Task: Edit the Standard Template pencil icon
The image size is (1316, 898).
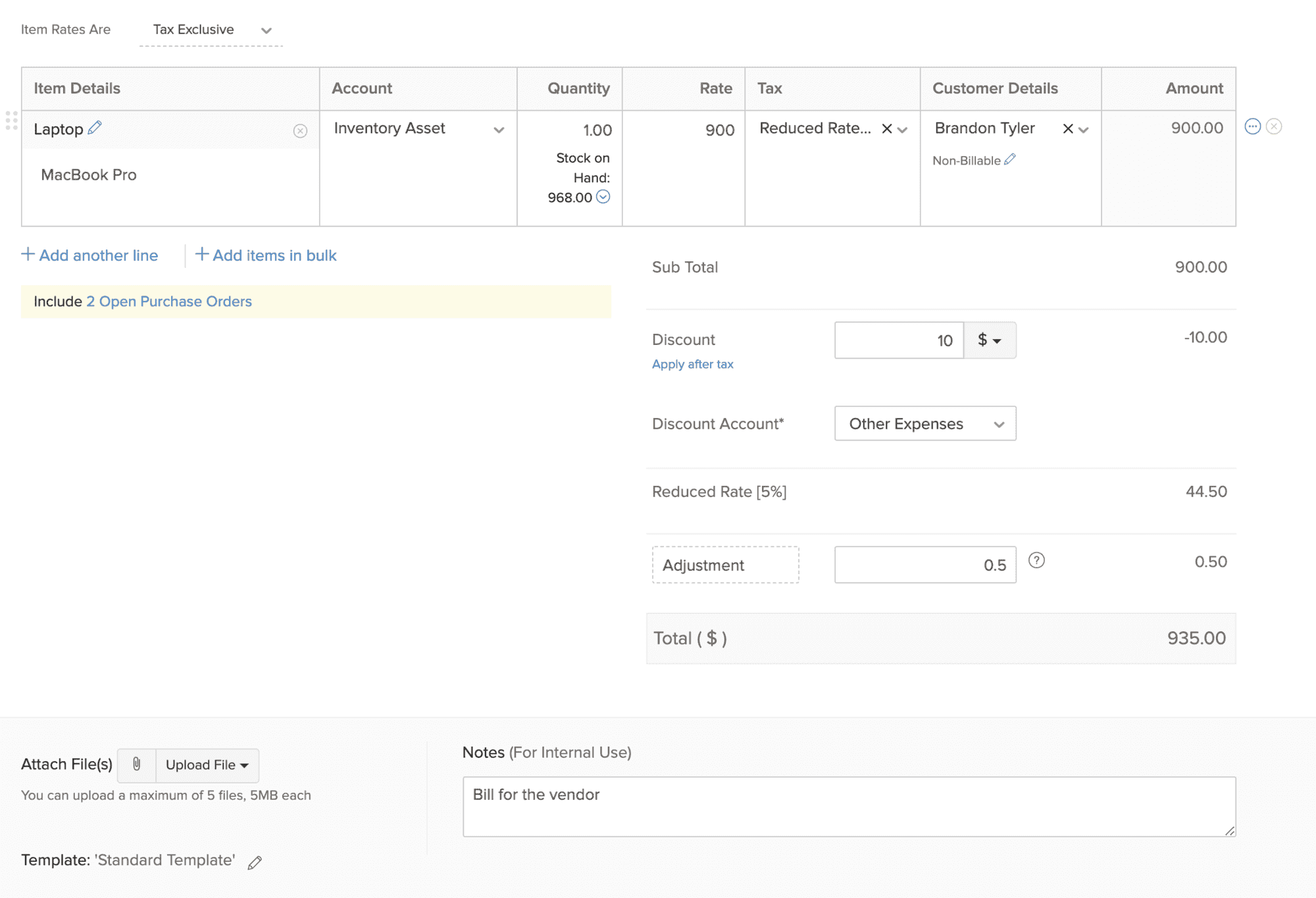Action: coord(255,862)
